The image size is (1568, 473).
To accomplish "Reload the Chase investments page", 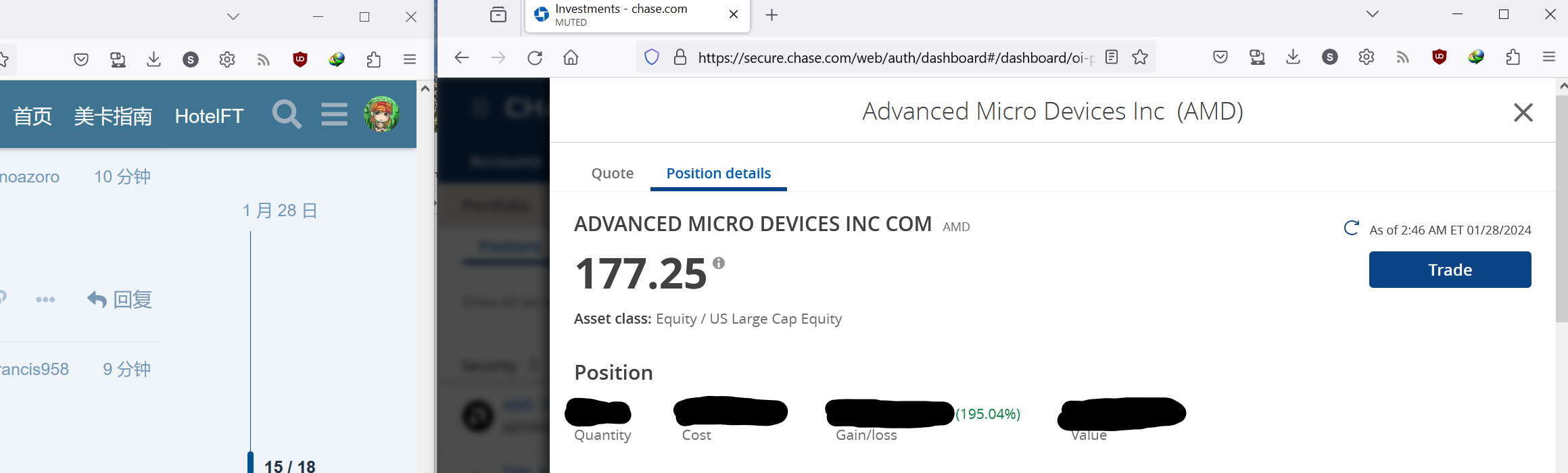I will (535, 57).
